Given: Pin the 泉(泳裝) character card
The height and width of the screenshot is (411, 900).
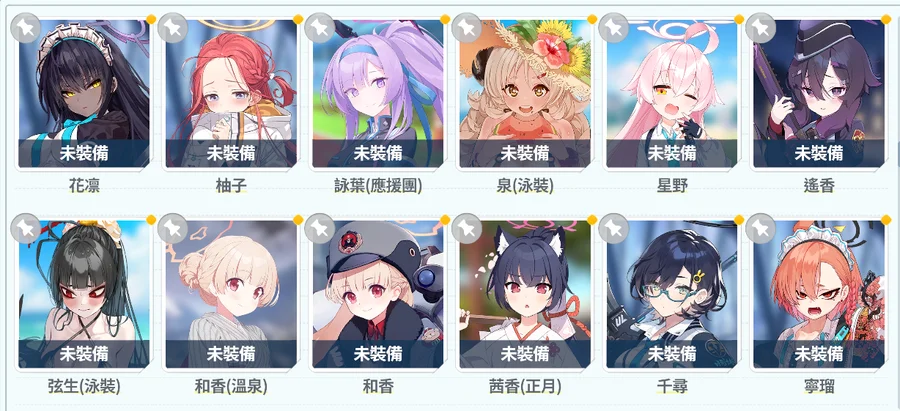Looking at the screenshot, I should (x=466, y=27).
